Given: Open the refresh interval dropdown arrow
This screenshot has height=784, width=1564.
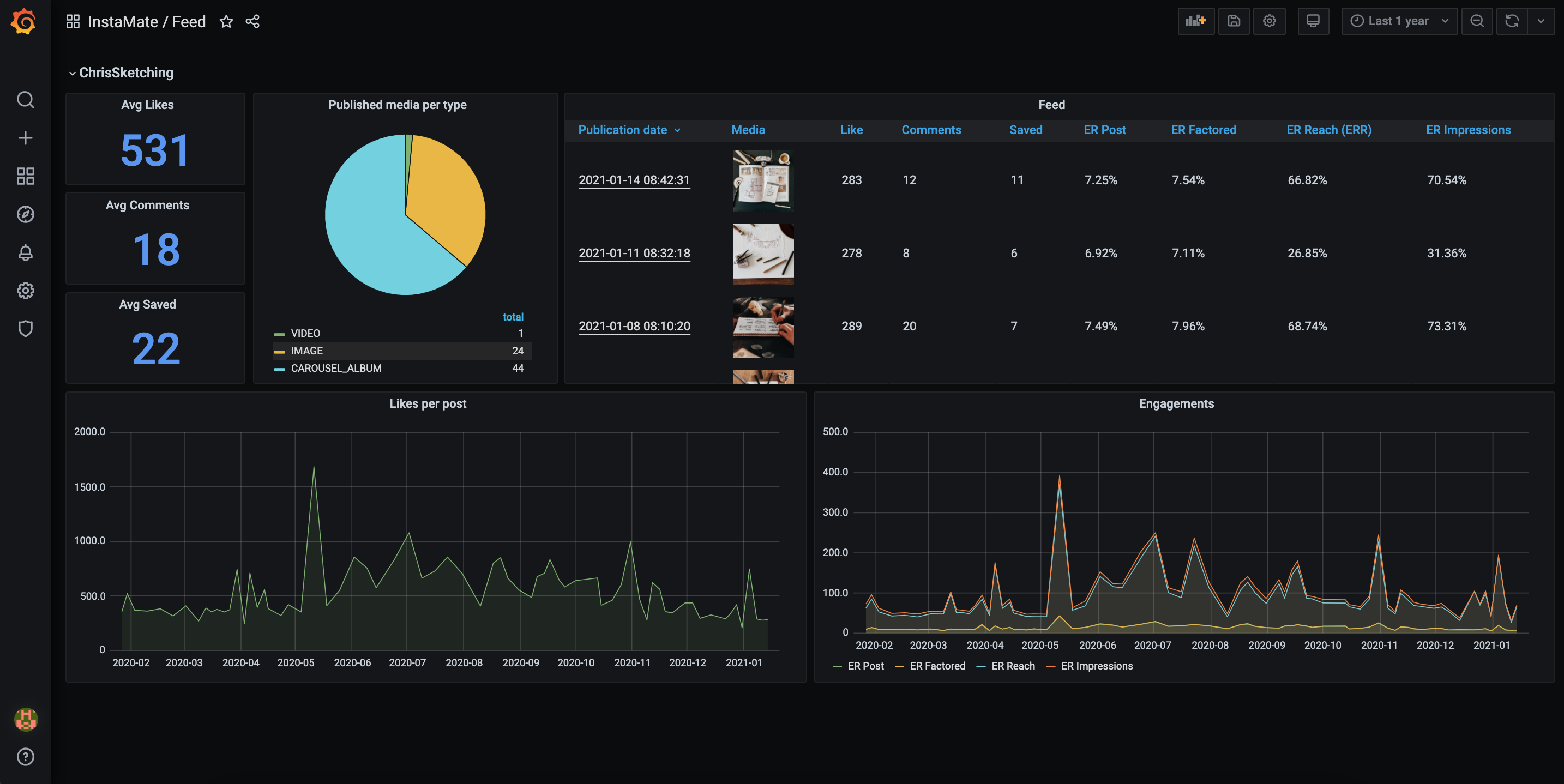Looking at the screenshot, I should [x=1541, y=21].
